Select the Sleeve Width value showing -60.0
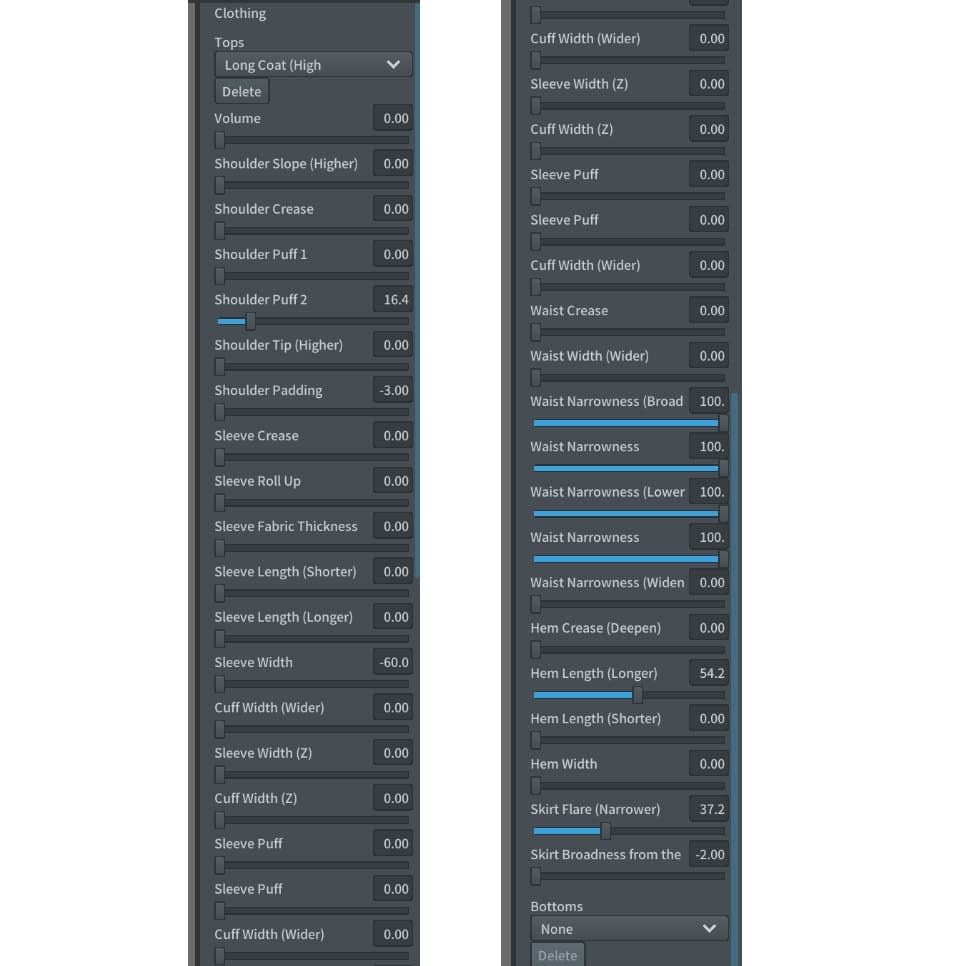This screenshot has width=961, height=966. pyautogui.click(x=393, y=663)
